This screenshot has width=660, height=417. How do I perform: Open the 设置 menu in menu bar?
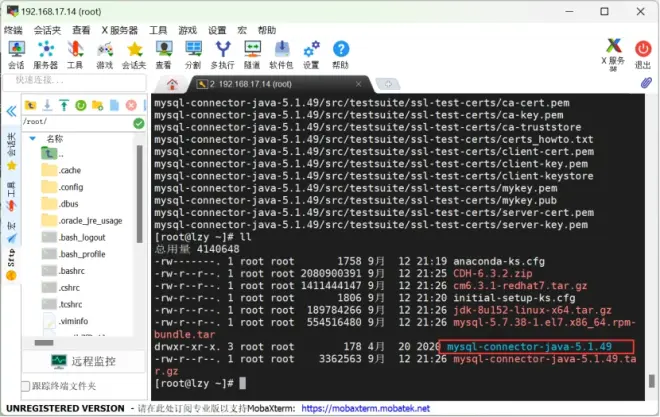217,30
